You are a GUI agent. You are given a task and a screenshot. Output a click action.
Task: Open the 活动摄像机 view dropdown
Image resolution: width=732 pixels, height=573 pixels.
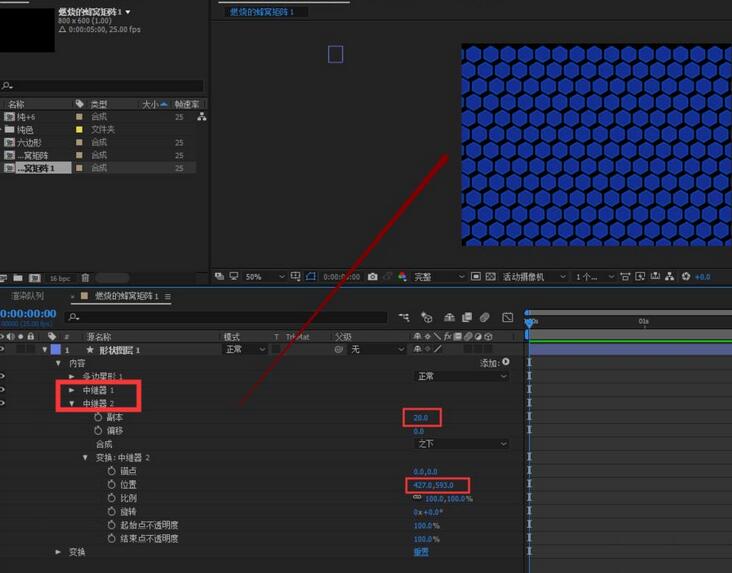pos(534,277)
